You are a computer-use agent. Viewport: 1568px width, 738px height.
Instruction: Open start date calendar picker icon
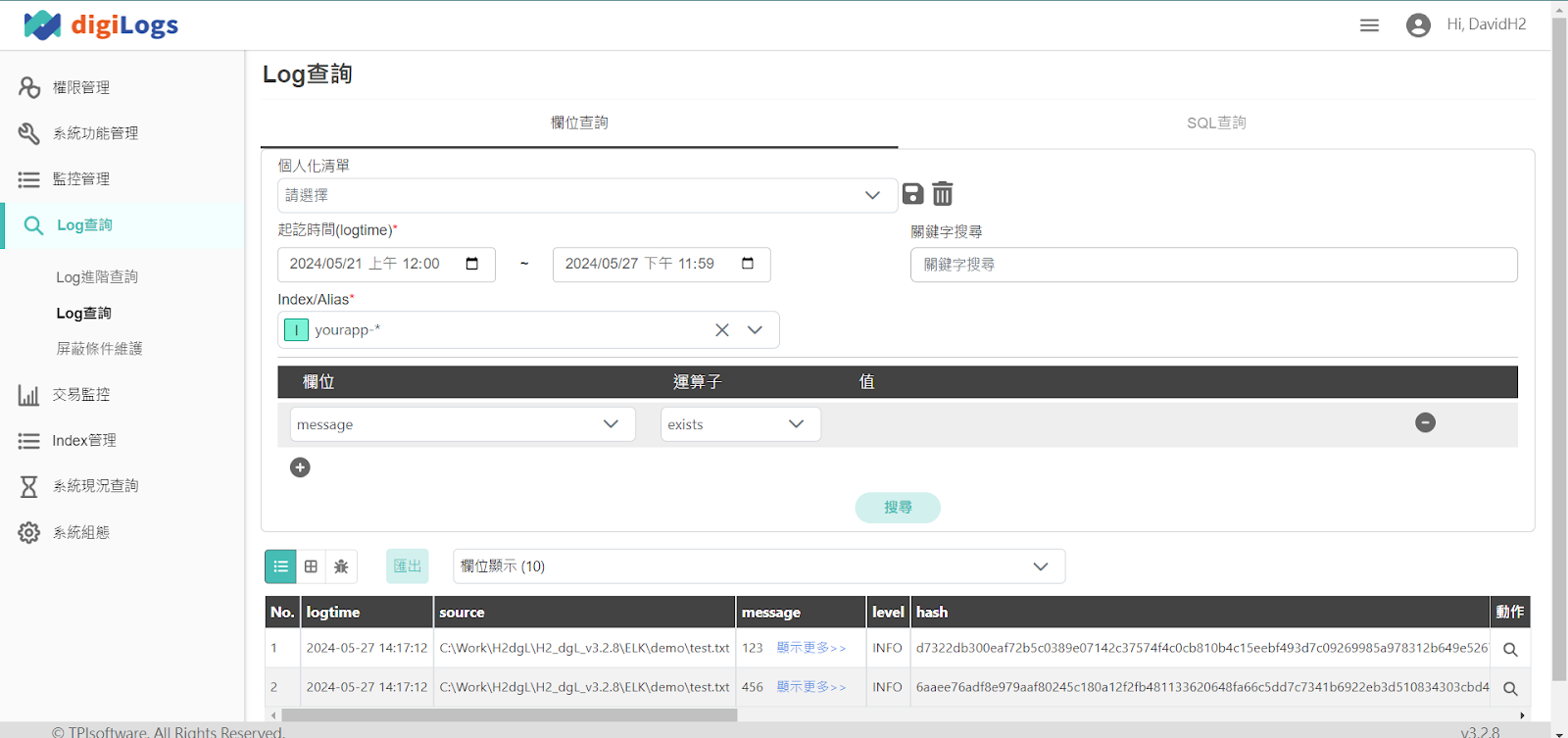click(x=472, y=264)
